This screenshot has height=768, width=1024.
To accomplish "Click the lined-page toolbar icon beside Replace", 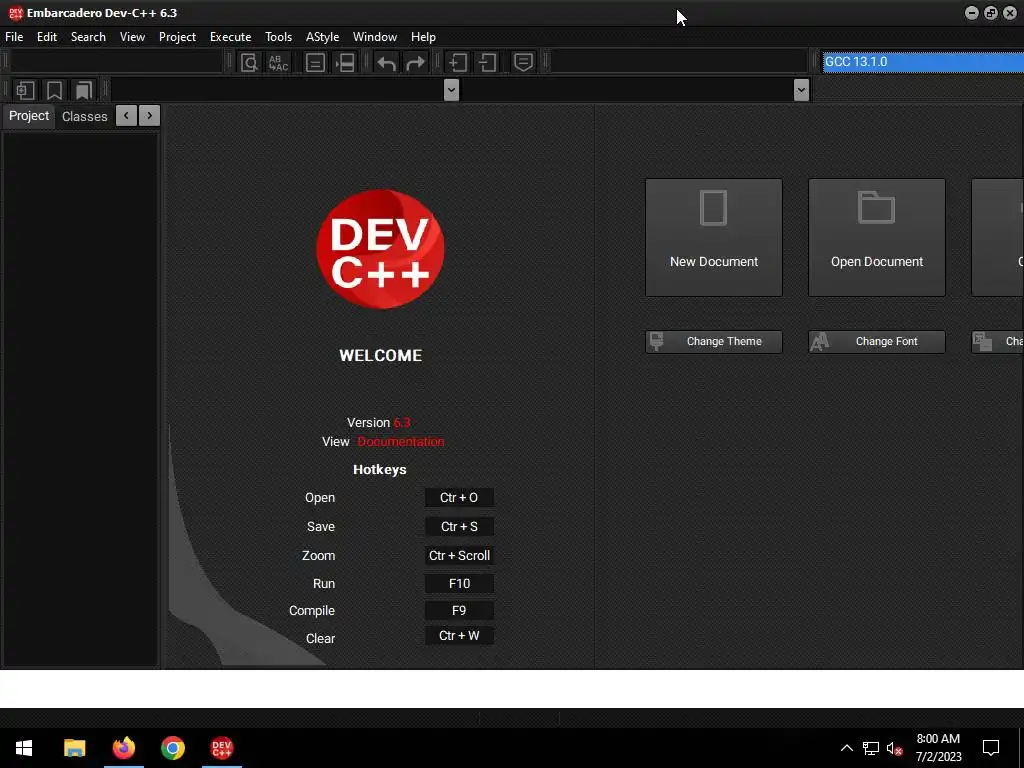I will click(315, 63).
